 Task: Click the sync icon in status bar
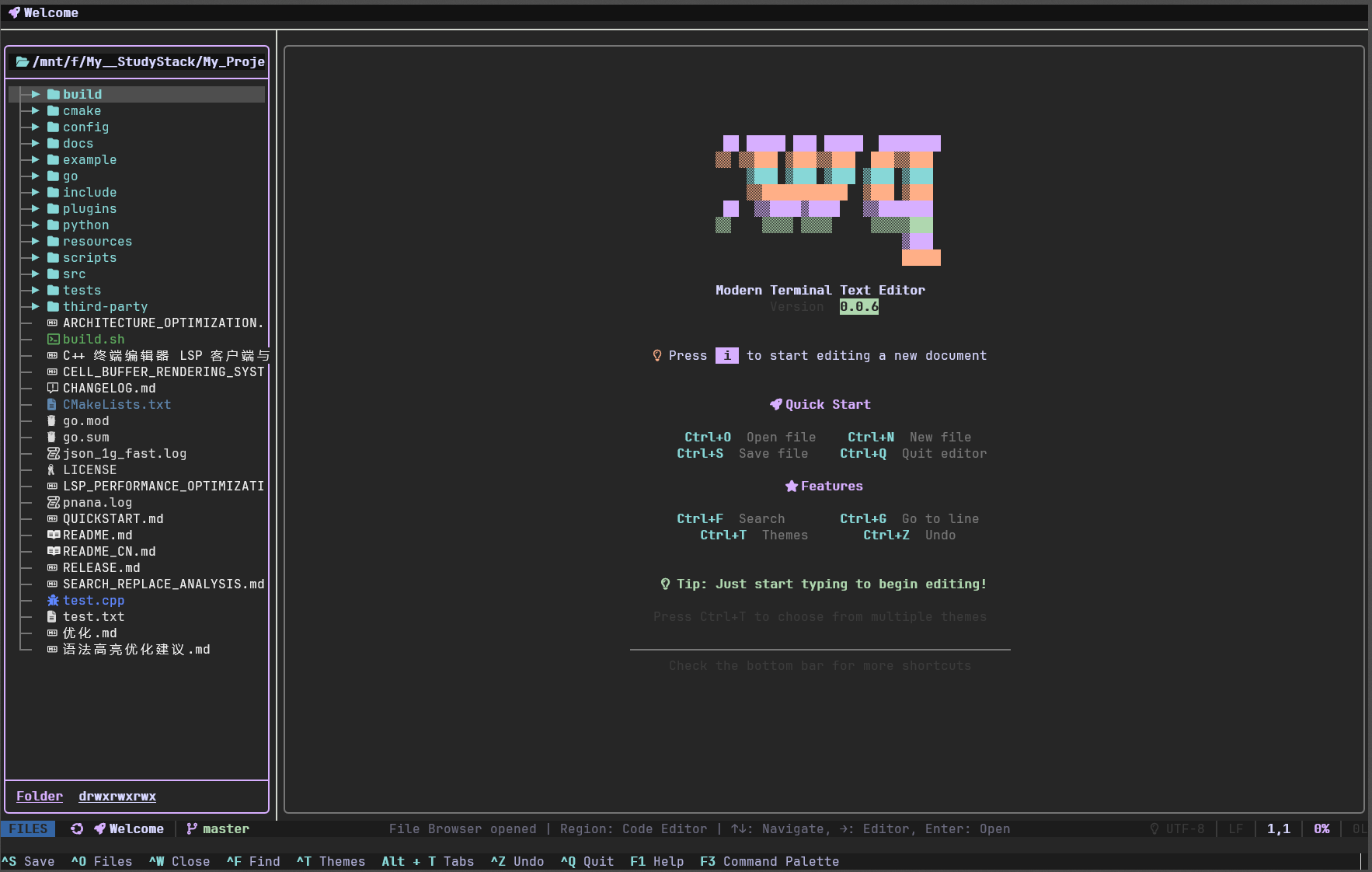tap(77, 828)
